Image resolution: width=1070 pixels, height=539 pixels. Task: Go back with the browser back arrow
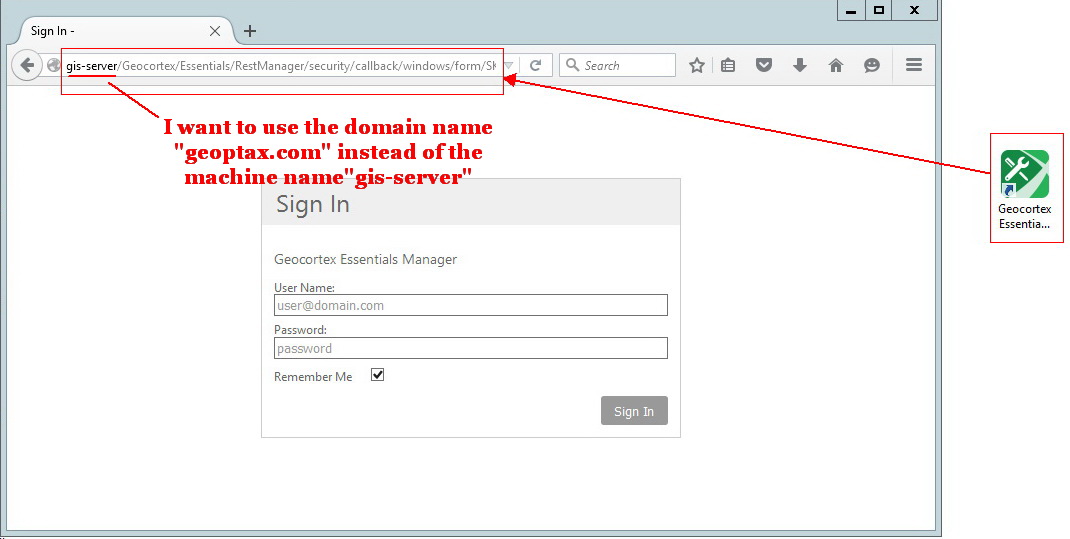click(x=27, y=65)
